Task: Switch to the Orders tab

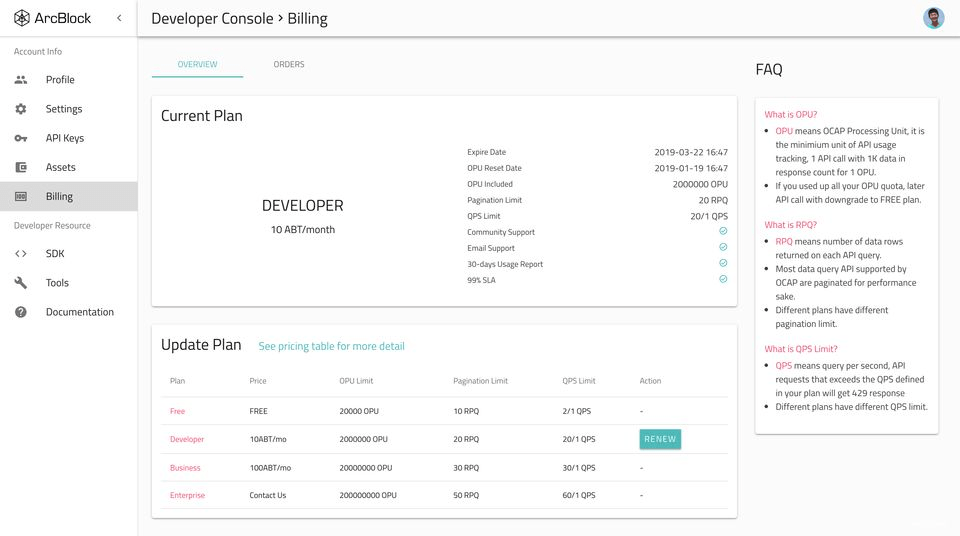Action: click(289, 64)
